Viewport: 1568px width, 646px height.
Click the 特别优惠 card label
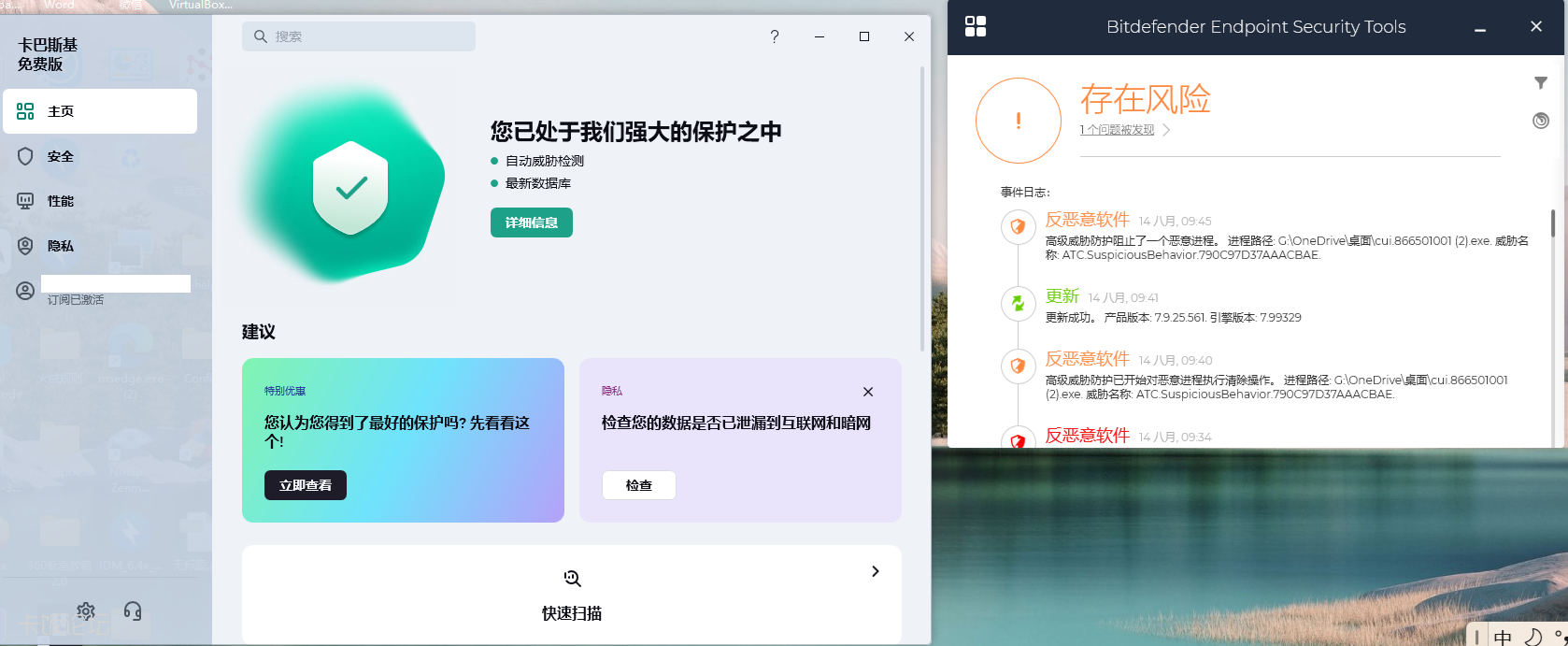coord(285,391)
